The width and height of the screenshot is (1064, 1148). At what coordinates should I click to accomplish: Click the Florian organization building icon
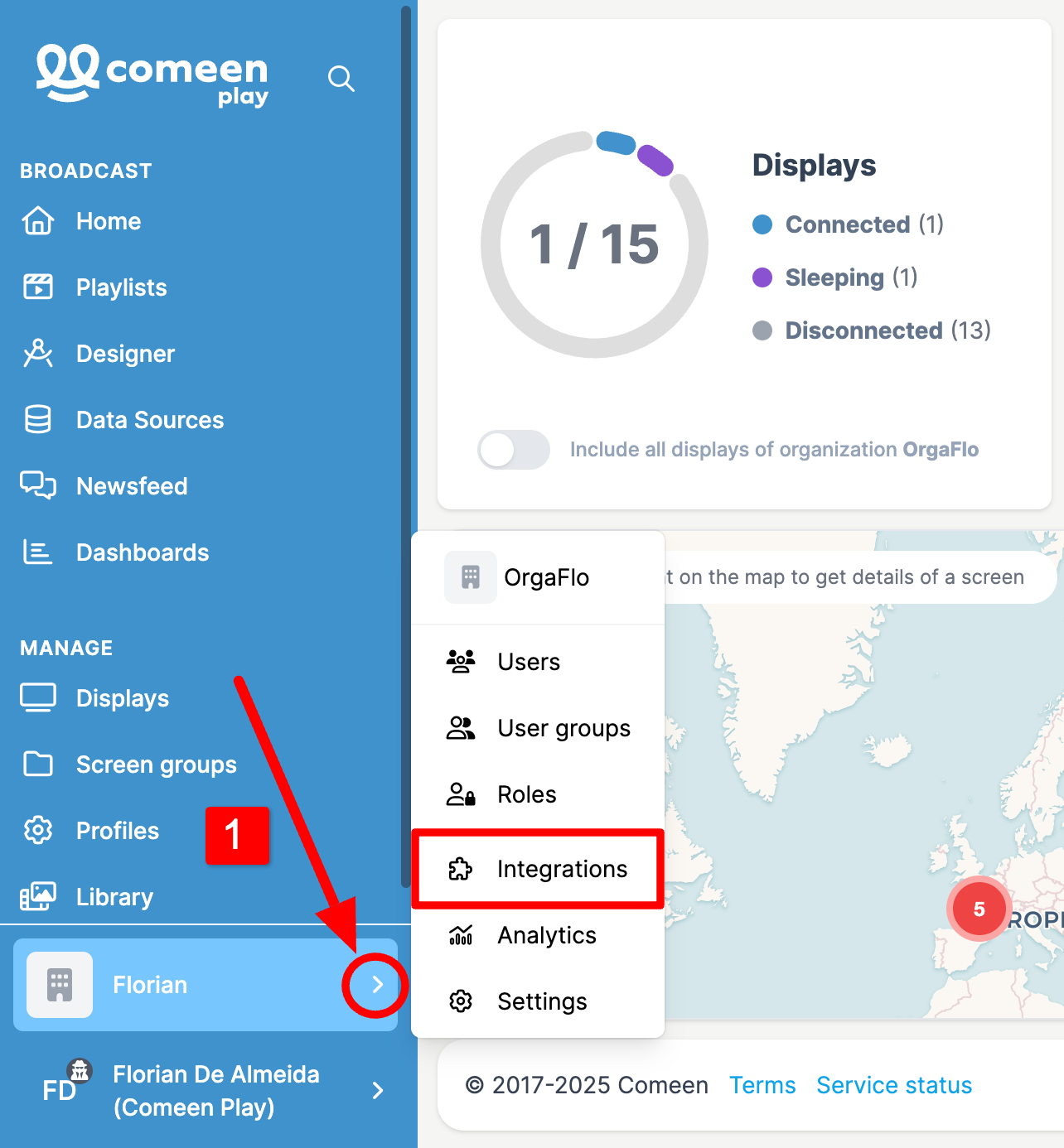tap(60, 985)
